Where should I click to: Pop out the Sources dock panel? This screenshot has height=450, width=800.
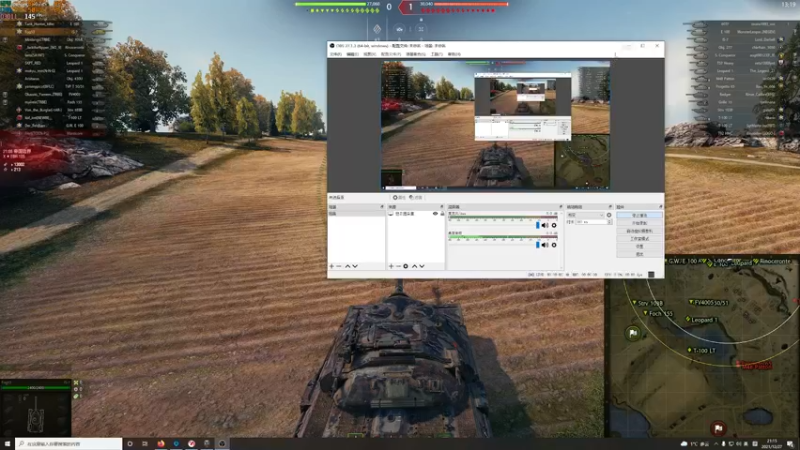[441, 207]
